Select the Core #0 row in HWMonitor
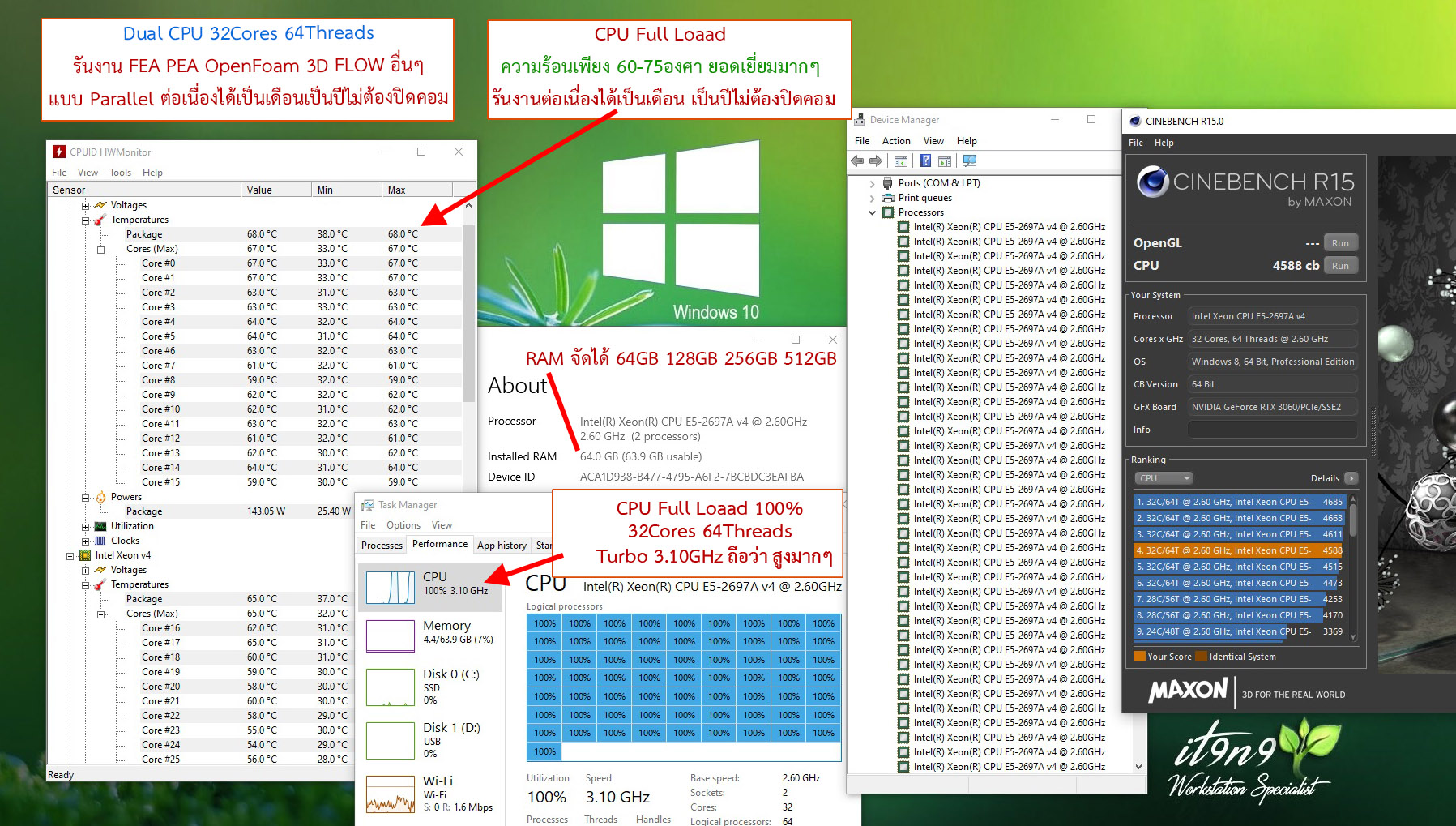The width and height of the screenshot is (1456, 826). [x=255, y=263]
